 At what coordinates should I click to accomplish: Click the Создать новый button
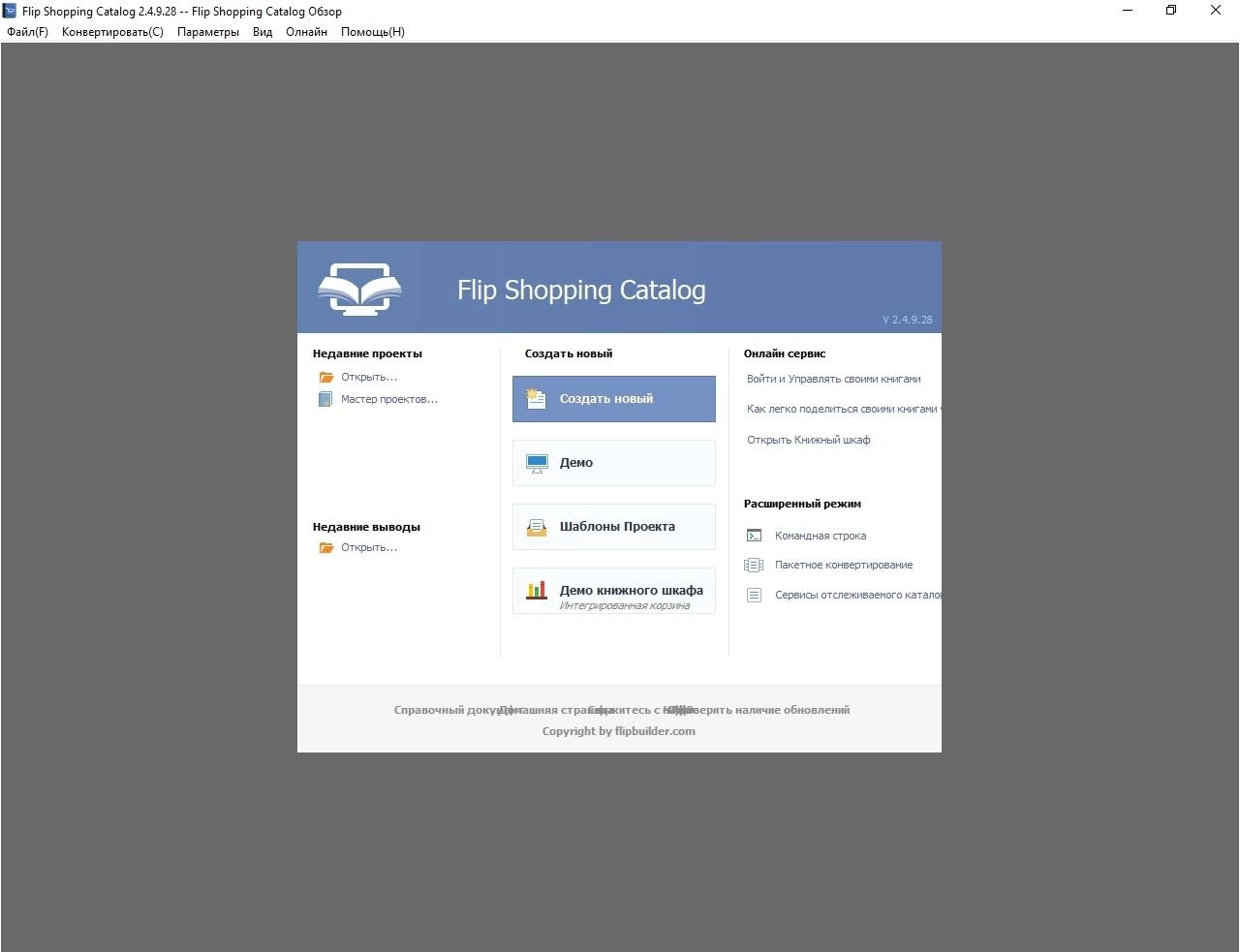coord(614,399)
